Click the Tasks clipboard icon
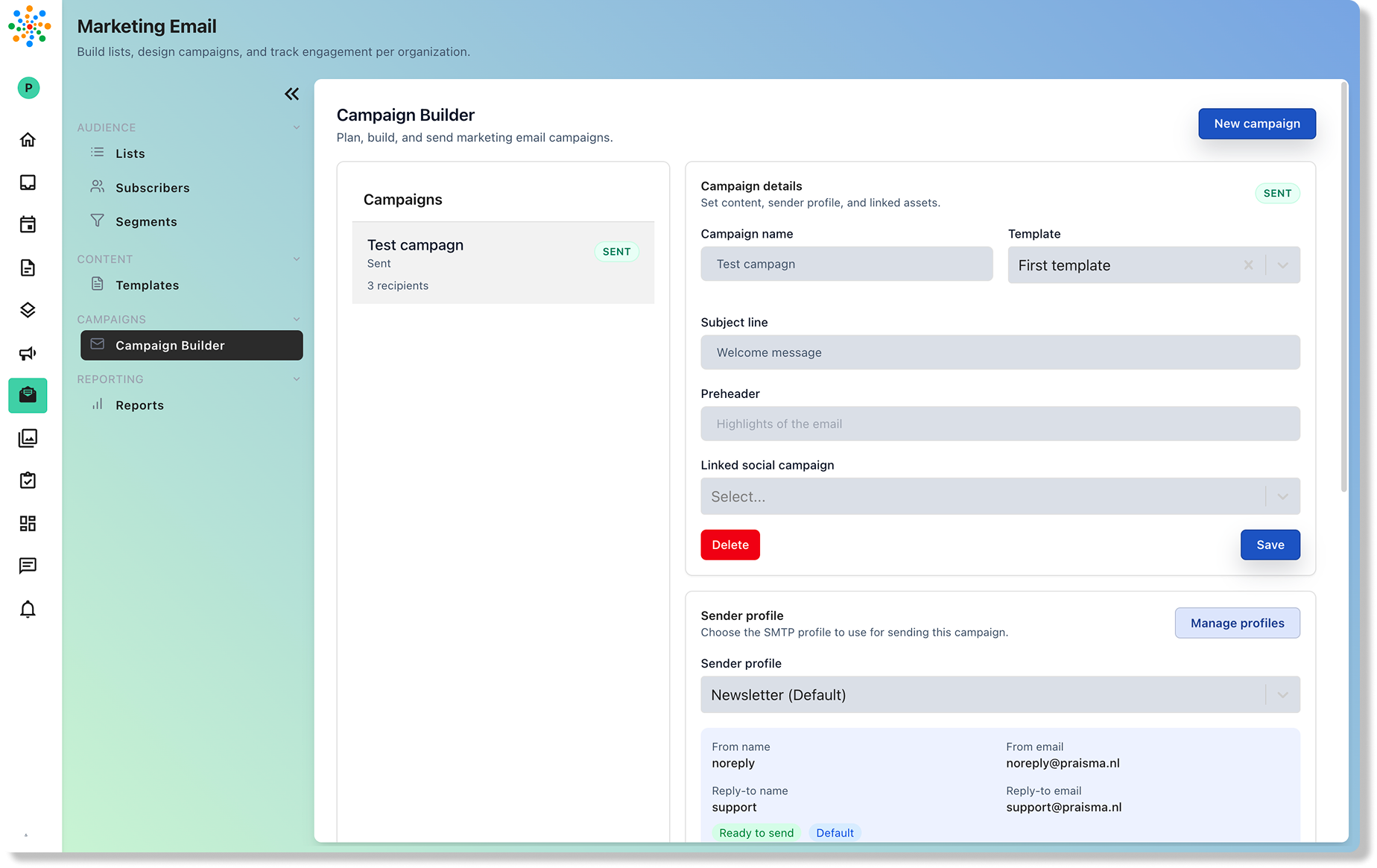 point(28,481)
